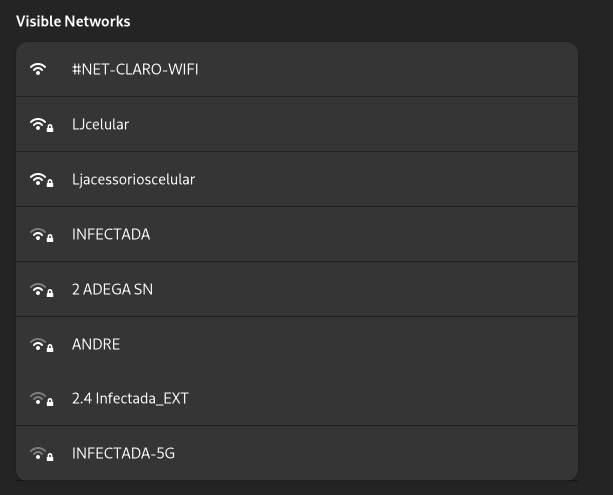
Task: Click the Visible Networks heading
Action: (x=73, y=22)
